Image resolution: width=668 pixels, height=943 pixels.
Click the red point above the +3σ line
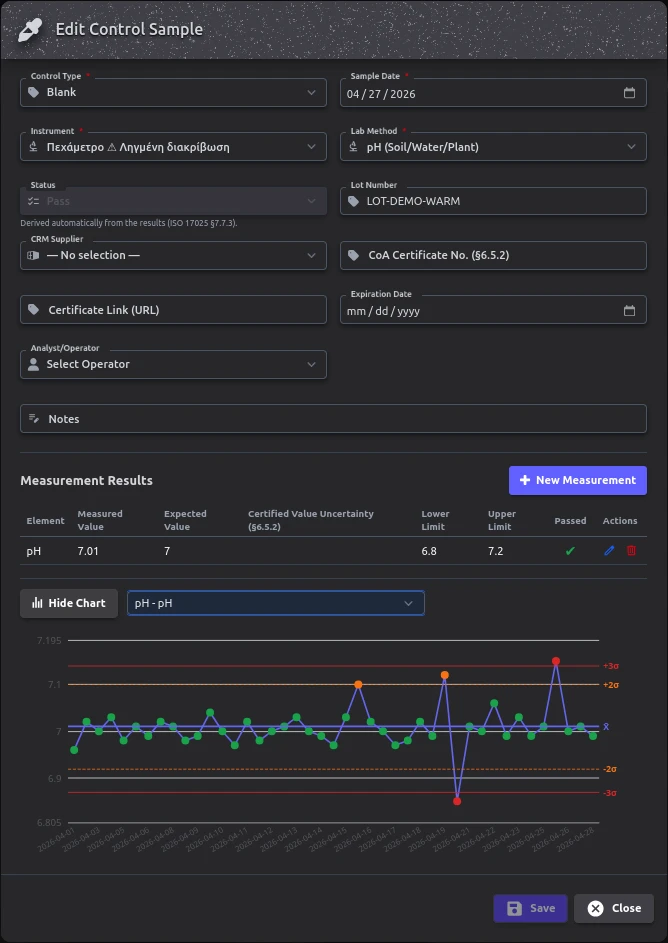pos(556,661)
